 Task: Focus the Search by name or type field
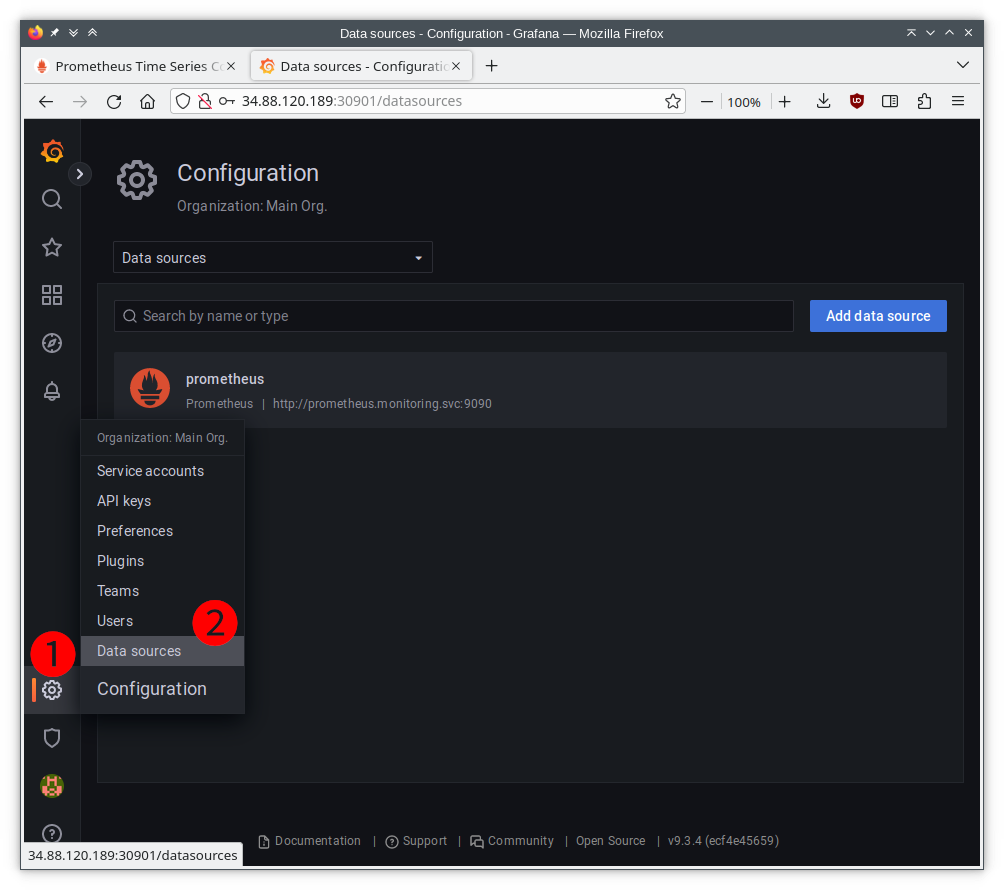pos(453,316)
